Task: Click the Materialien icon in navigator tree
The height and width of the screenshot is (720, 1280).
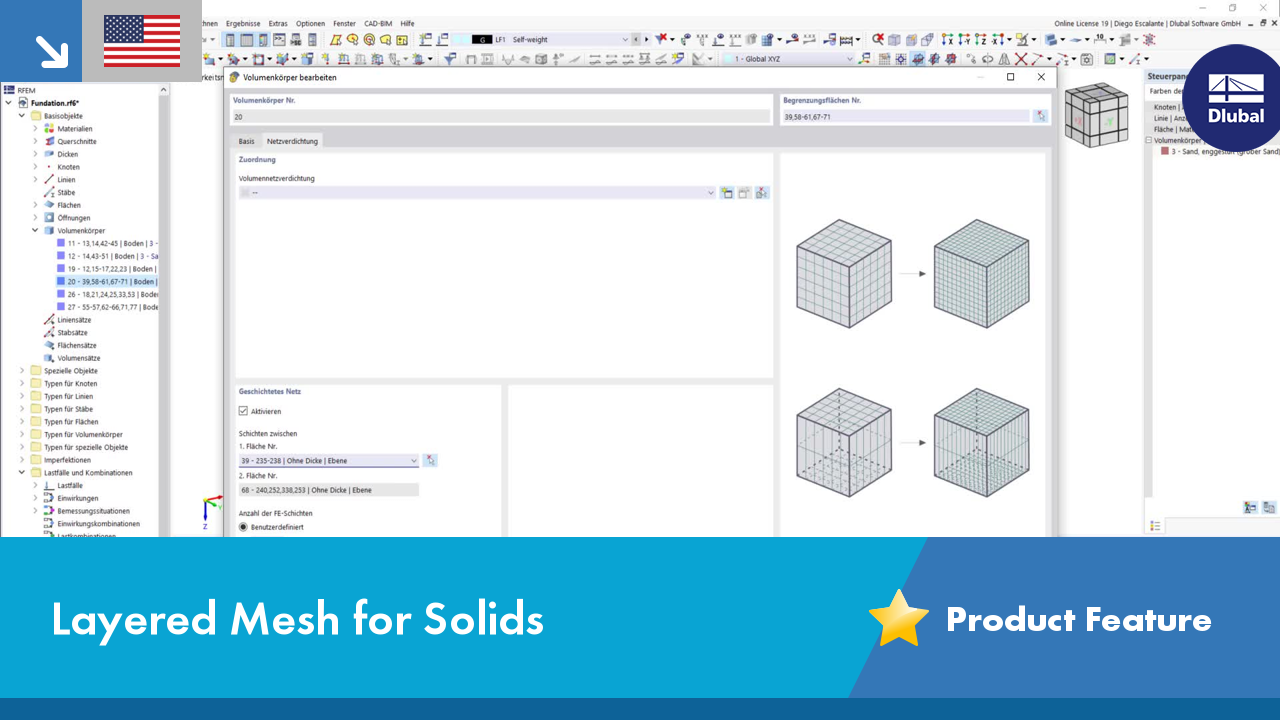Action: pos(49,129)
